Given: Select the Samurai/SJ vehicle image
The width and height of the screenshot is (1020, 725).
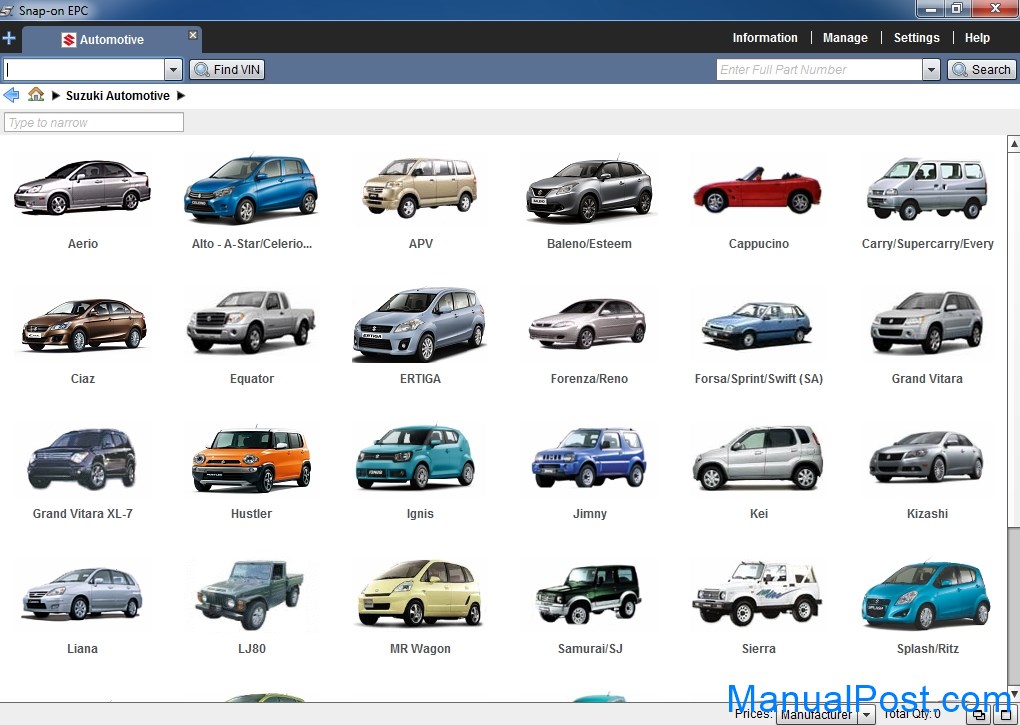Looking at the screenshot, I should 589,594.
